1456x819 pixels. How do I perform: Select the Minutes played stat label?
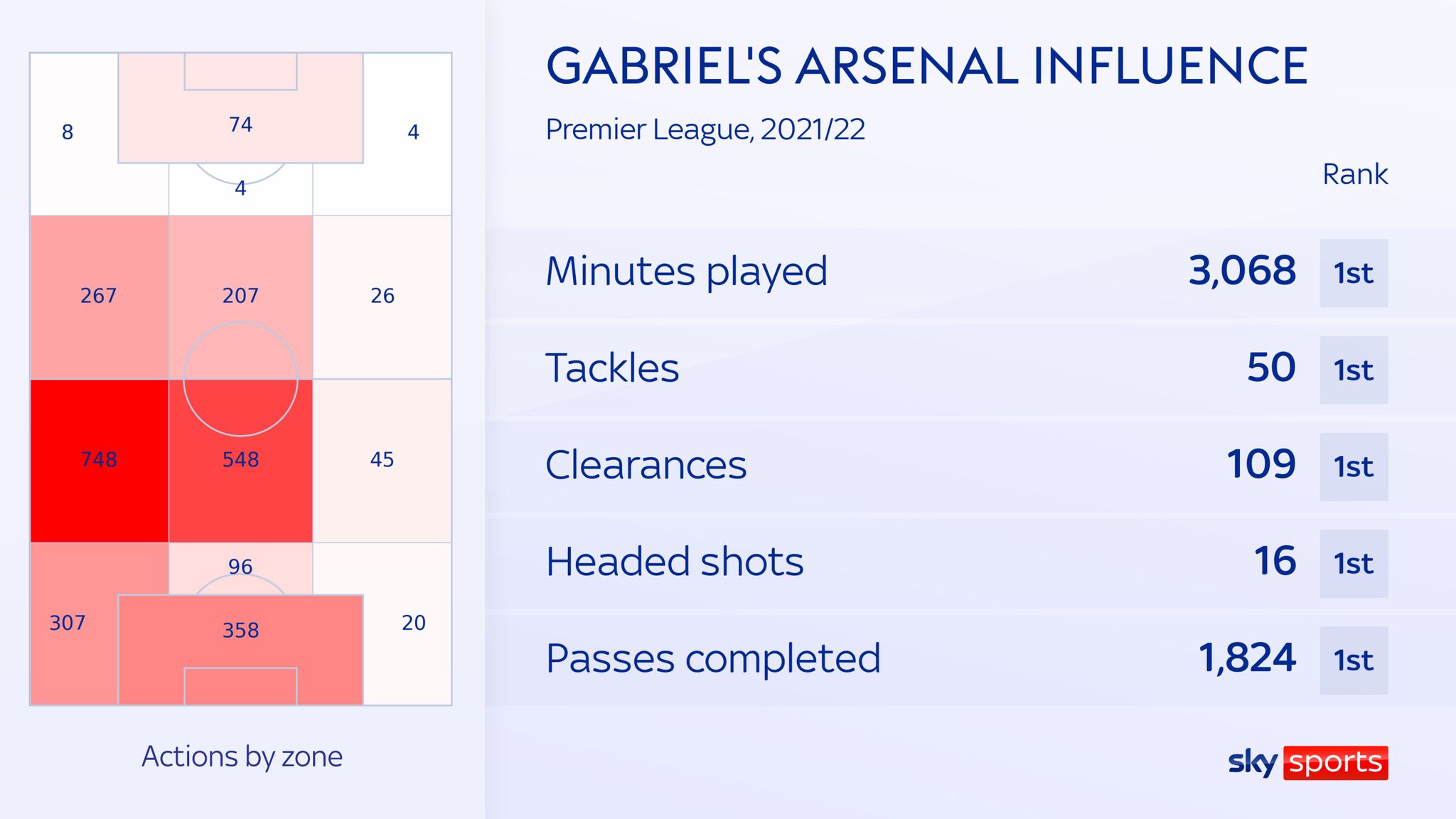point(687,272)
